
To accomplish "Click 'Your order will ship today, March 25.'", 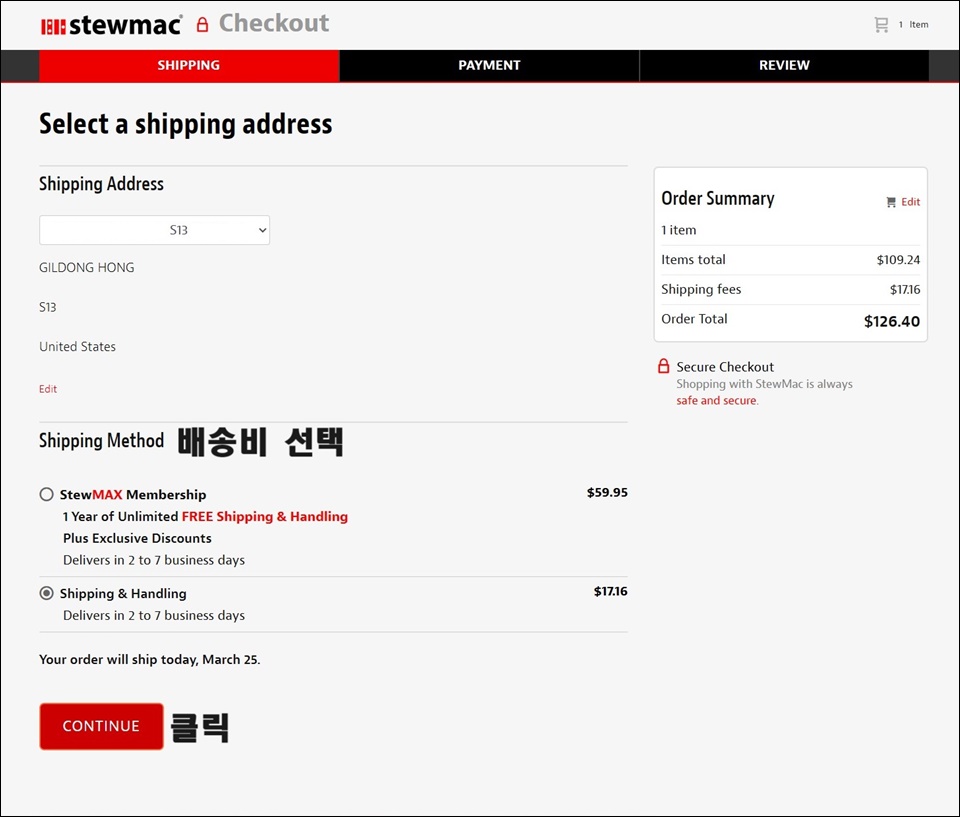I will 150,660.
